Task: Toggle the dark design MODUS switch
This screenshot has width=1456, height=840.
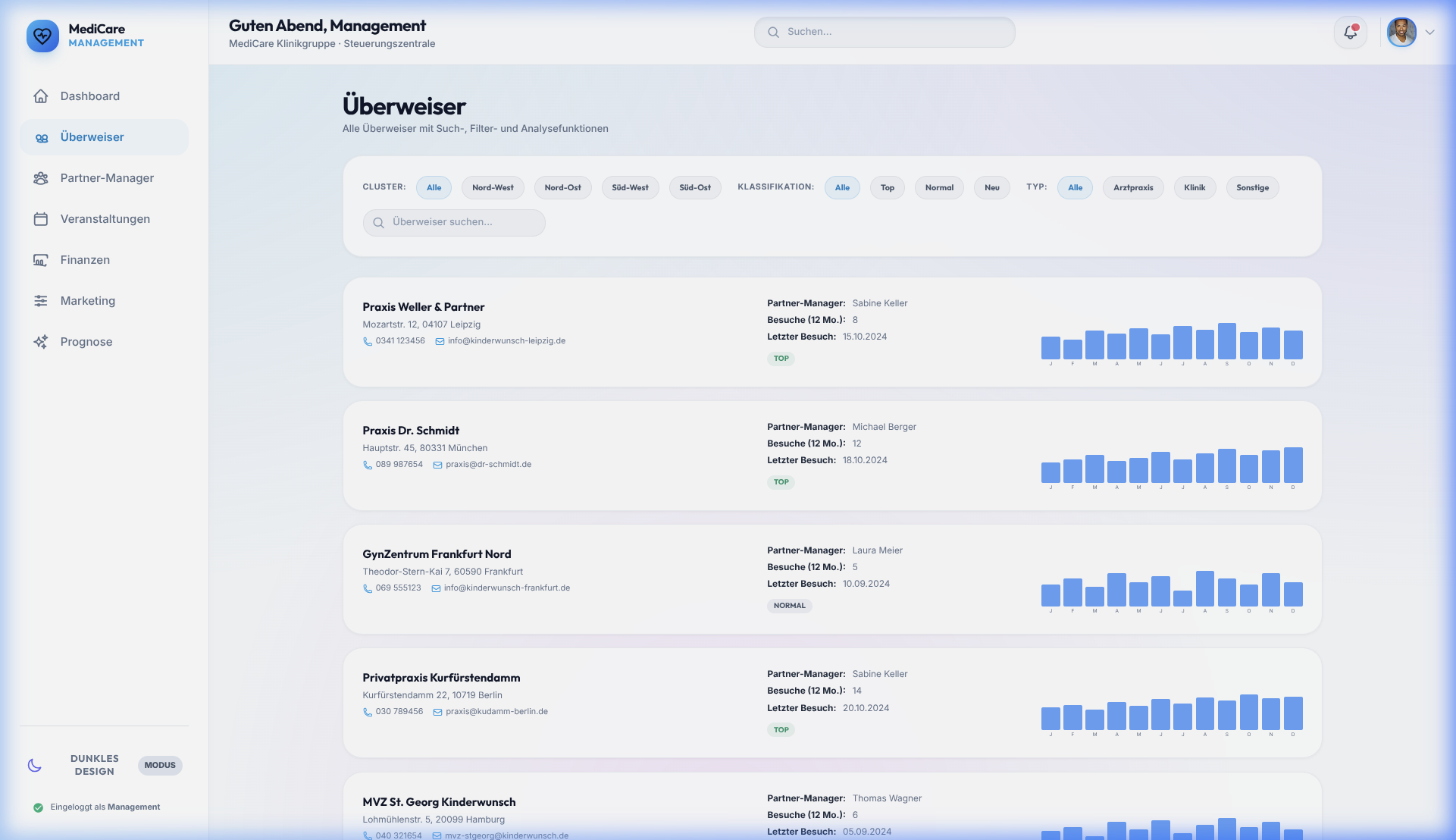Action: tap(160, 765)
